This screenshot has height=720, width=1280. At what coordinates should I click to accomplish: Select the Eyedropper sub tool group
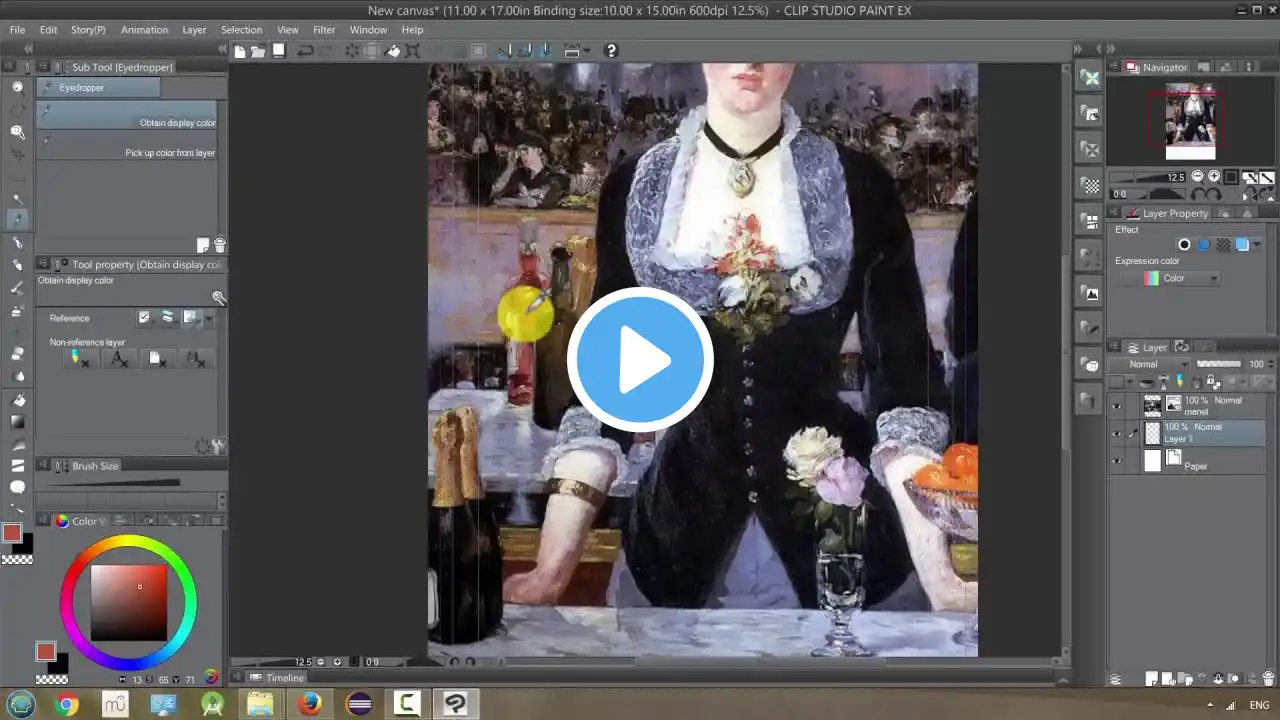(x=98, y=88)
